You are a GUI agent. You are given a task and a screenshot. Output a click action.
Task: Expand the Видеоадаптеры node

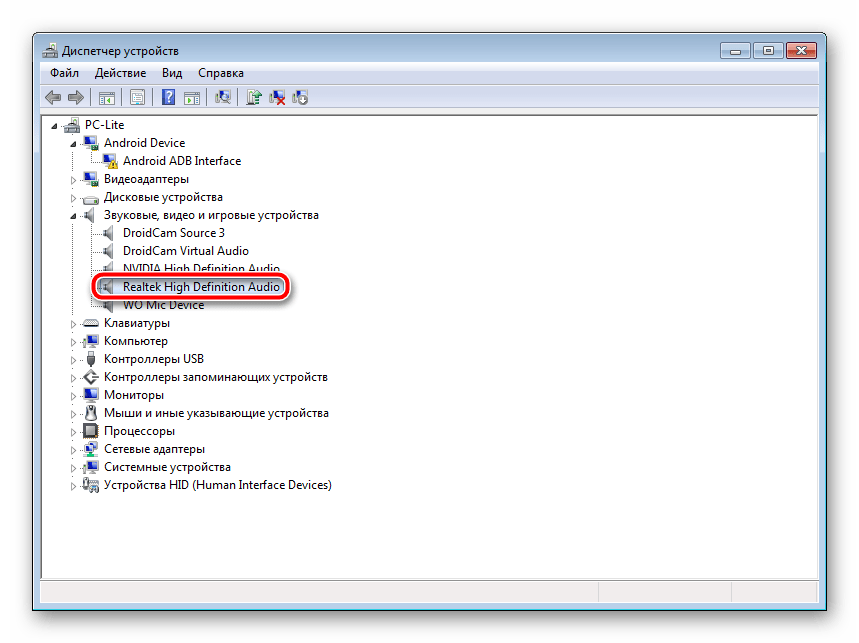(74, 180)
